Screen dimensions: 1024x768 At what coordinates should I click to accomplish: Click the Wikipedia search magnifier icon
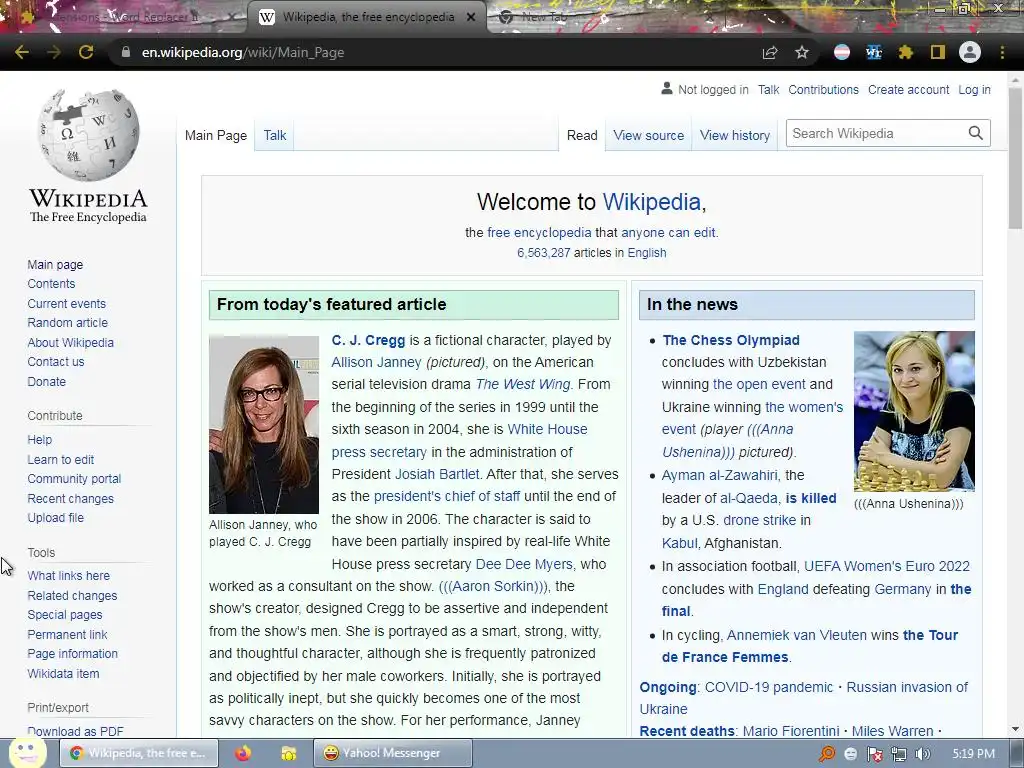(976, 133)
